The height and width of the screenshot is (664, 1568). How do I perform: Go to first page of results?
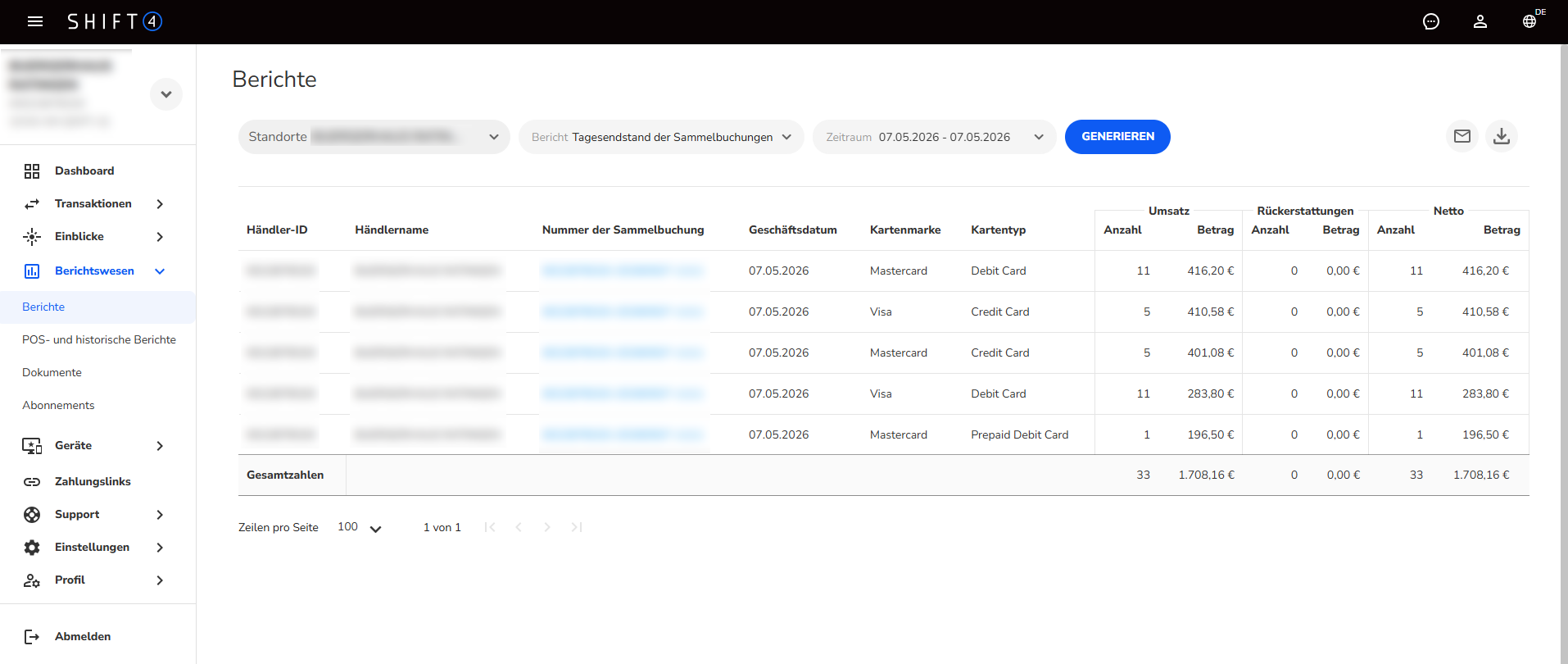pyautogui.click(x=490, y=527)
